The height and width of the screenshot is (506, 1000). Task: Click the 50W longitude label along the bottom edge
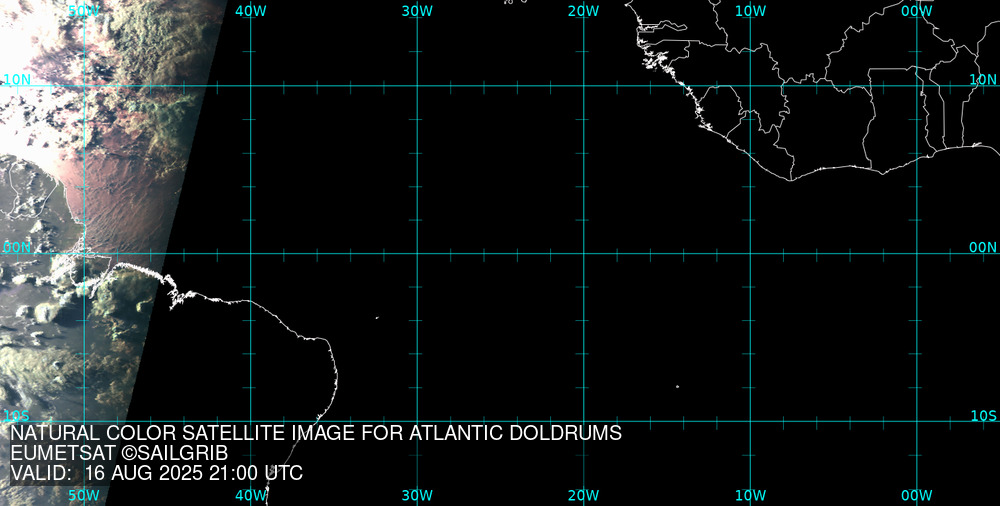pyautogui.click(x=84, y=495)
